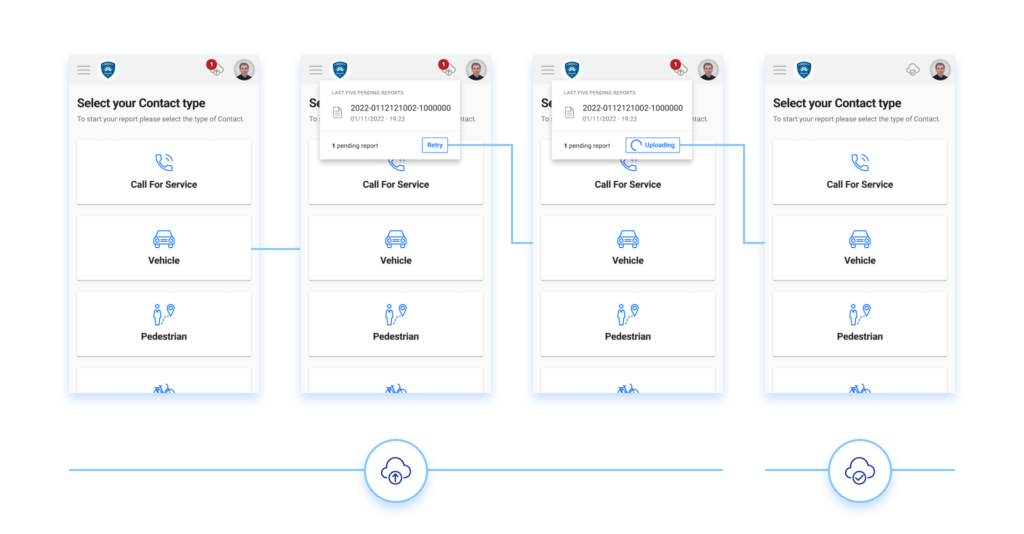The image size is (1024, 534).
Task: Open pending reports cloud badge on leftmost screen
Action: coord(215,69)
